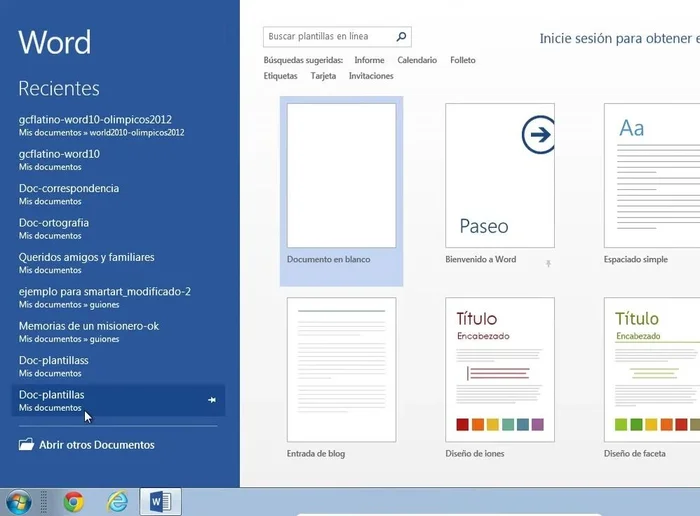The height and width of the screenshot is (516, 700).
Task: Click the Word taskbar icon
Action: tap(160, 502)
